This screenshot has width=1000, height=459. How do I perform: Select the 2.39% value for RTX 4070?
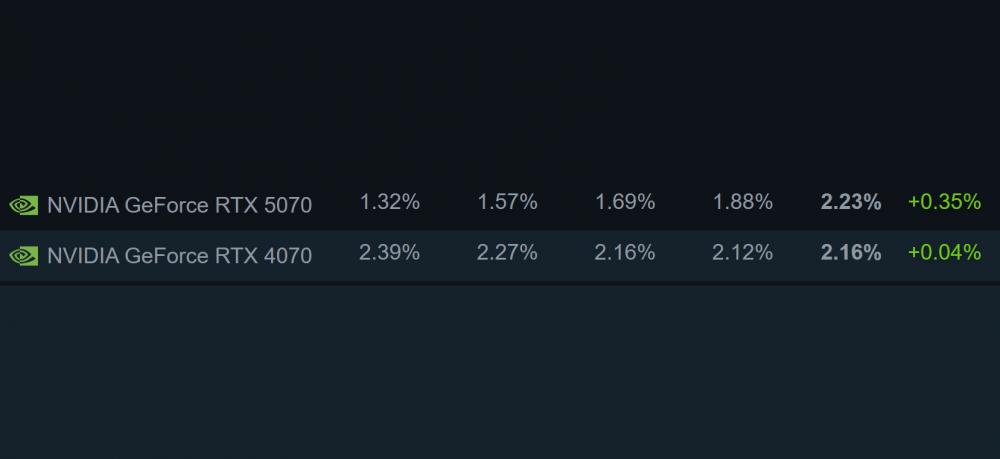point(389,253)
